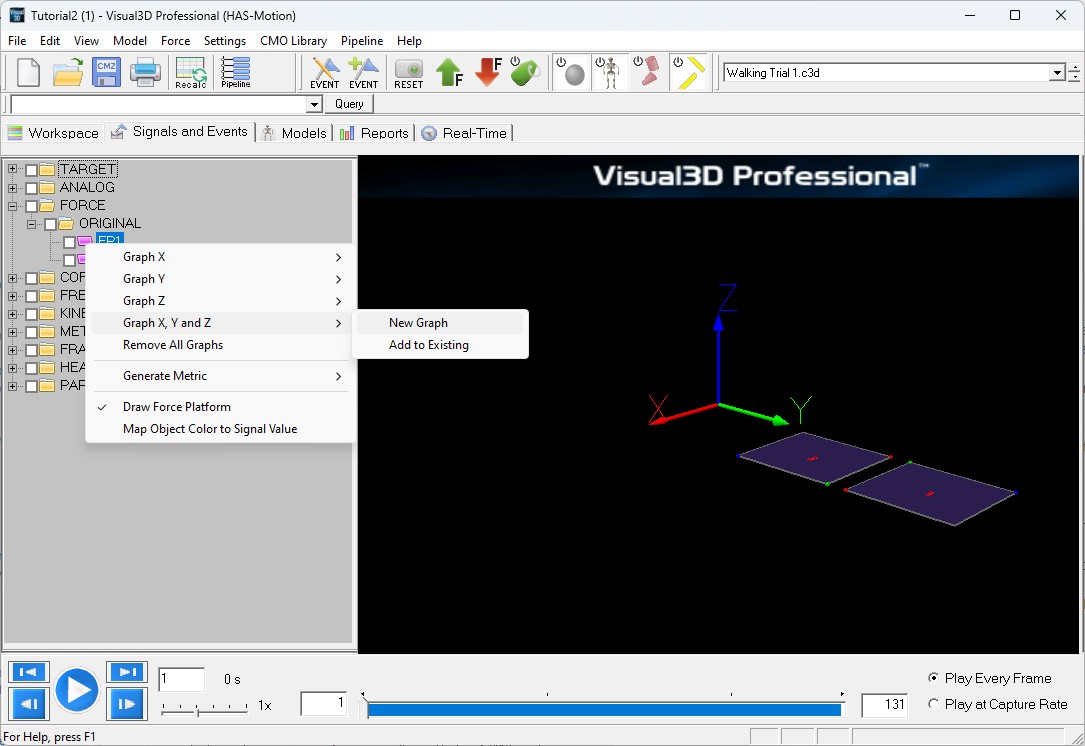Viewport: 1085px width, 746px height.
Task: Click the EVENT icon marked with an X
Action: (325, 73)
